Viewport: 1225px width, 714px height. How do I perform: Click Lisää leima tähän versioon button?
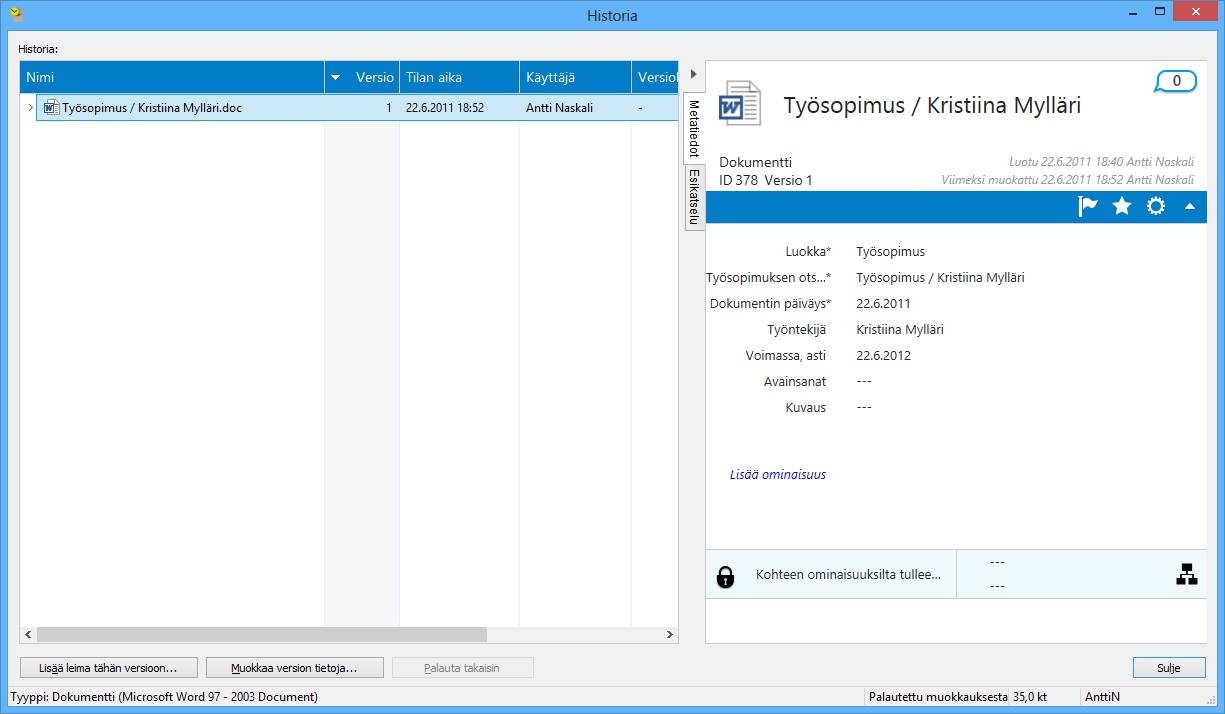pyautogui.click(x=108, y=667)
